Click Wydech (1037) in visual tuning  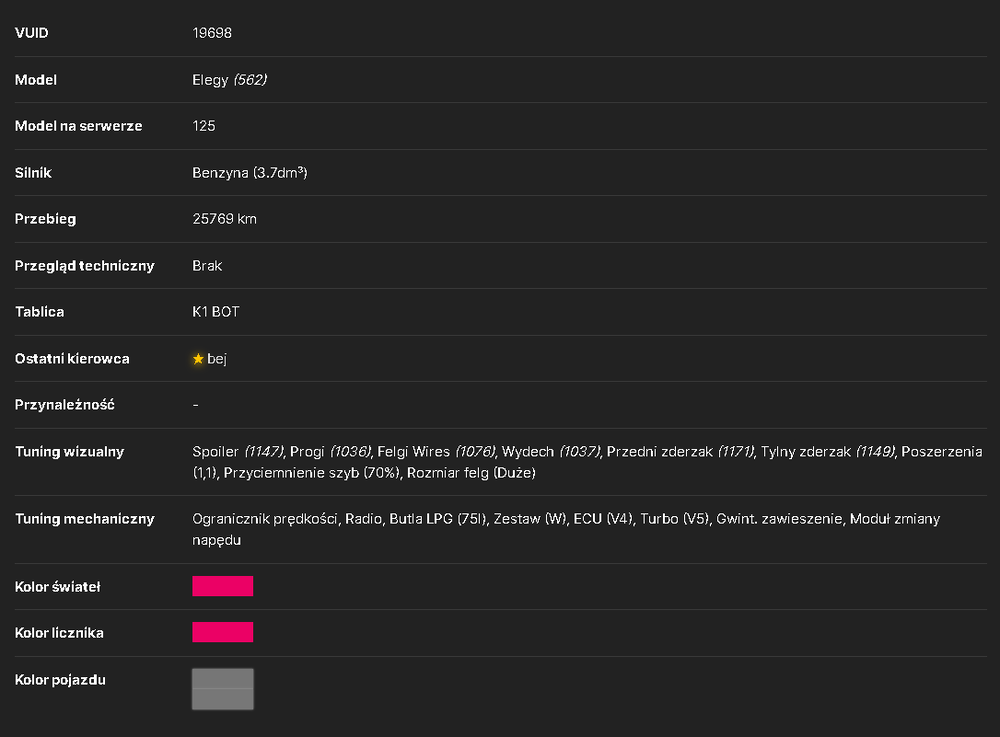550,452
